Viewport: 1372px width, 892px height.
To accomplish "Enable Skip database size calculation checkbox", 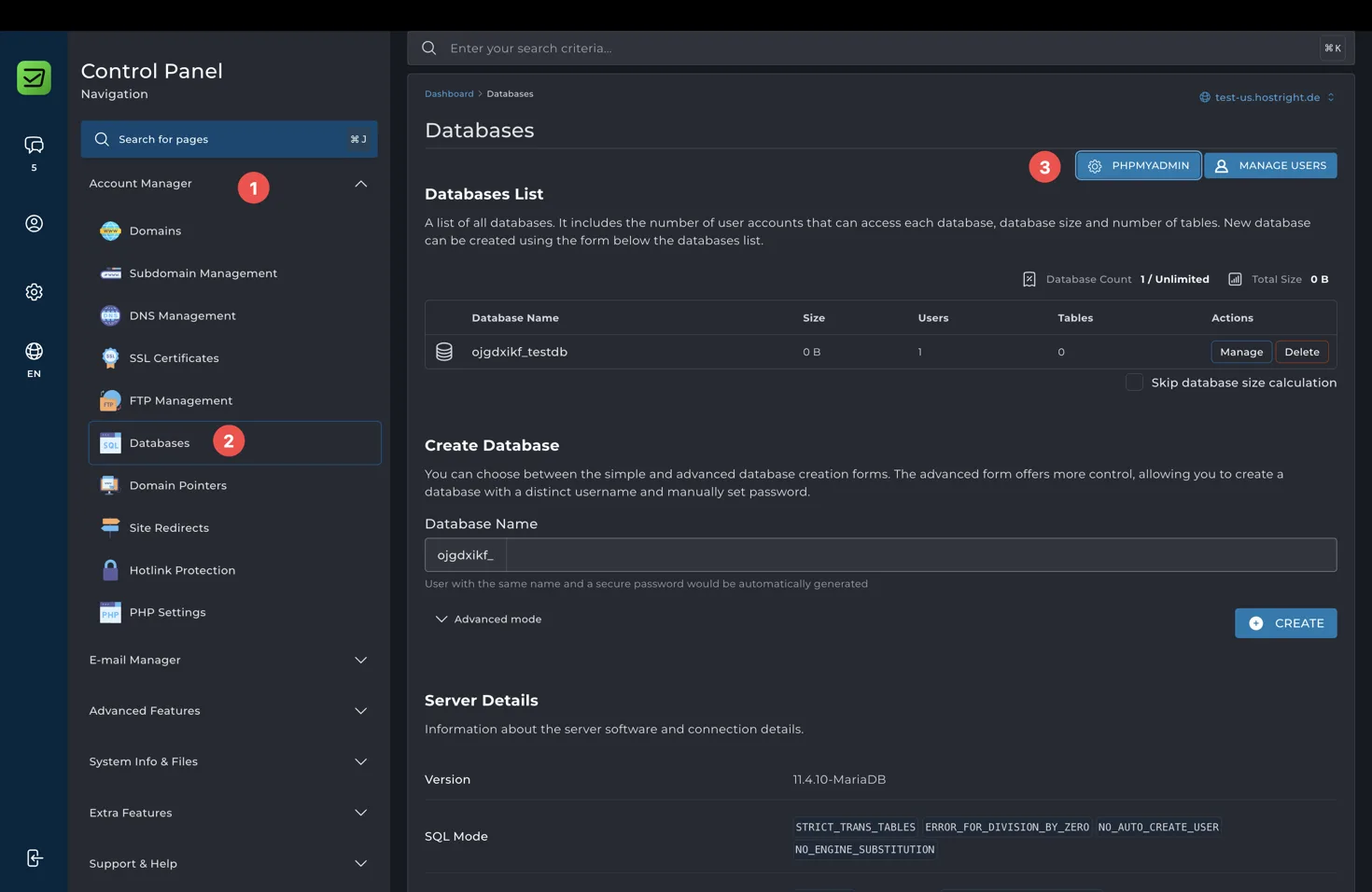I will point(1134,383).
